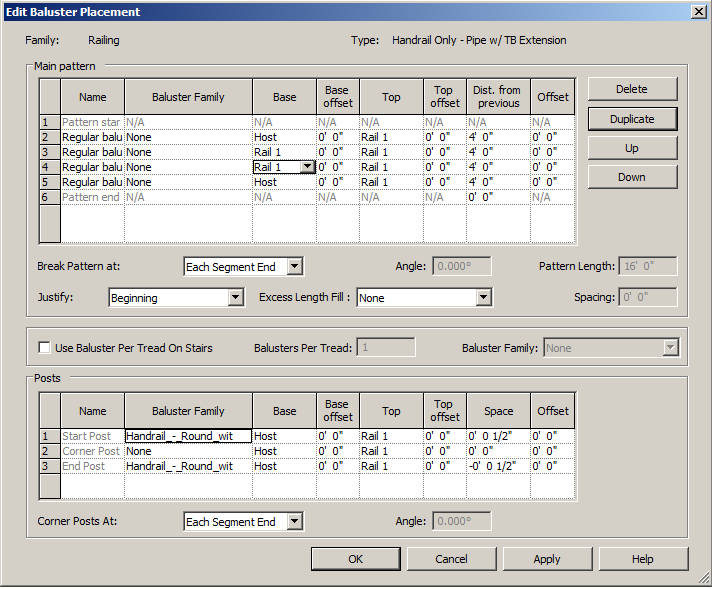Open Help for baluster placement
Image resolution: width=712 pixels, height=589 pixels.
643,559
